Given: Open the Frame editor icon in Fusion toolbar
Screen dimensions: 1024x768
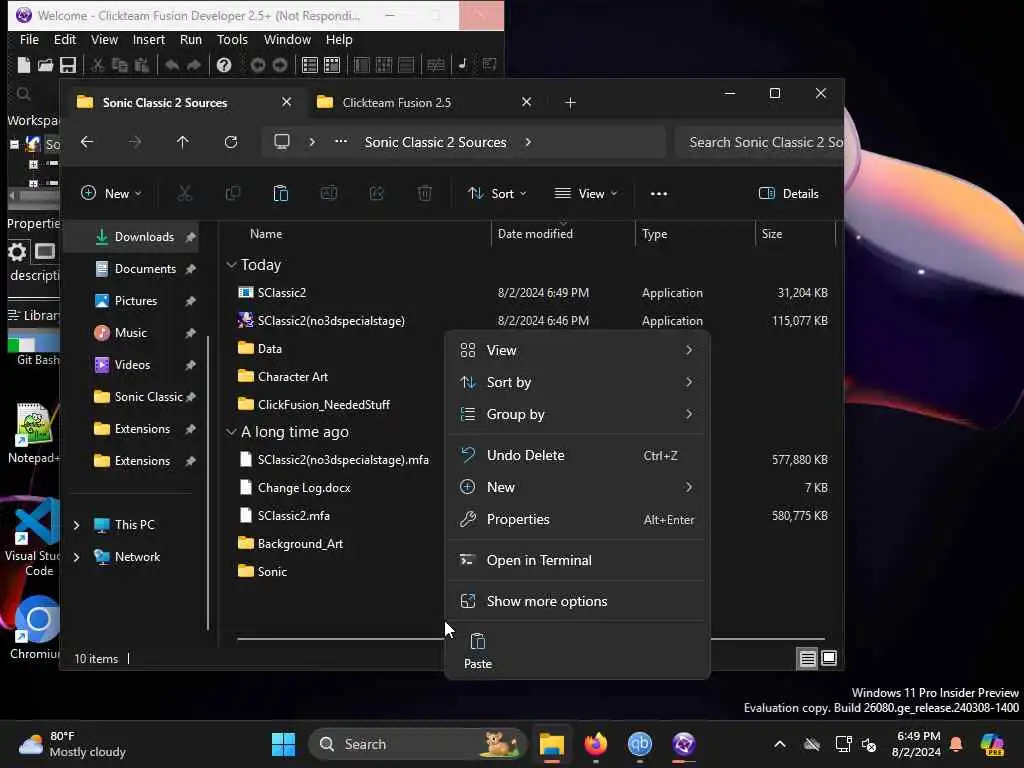Looking at the screenshot, I should pos(332,65).
